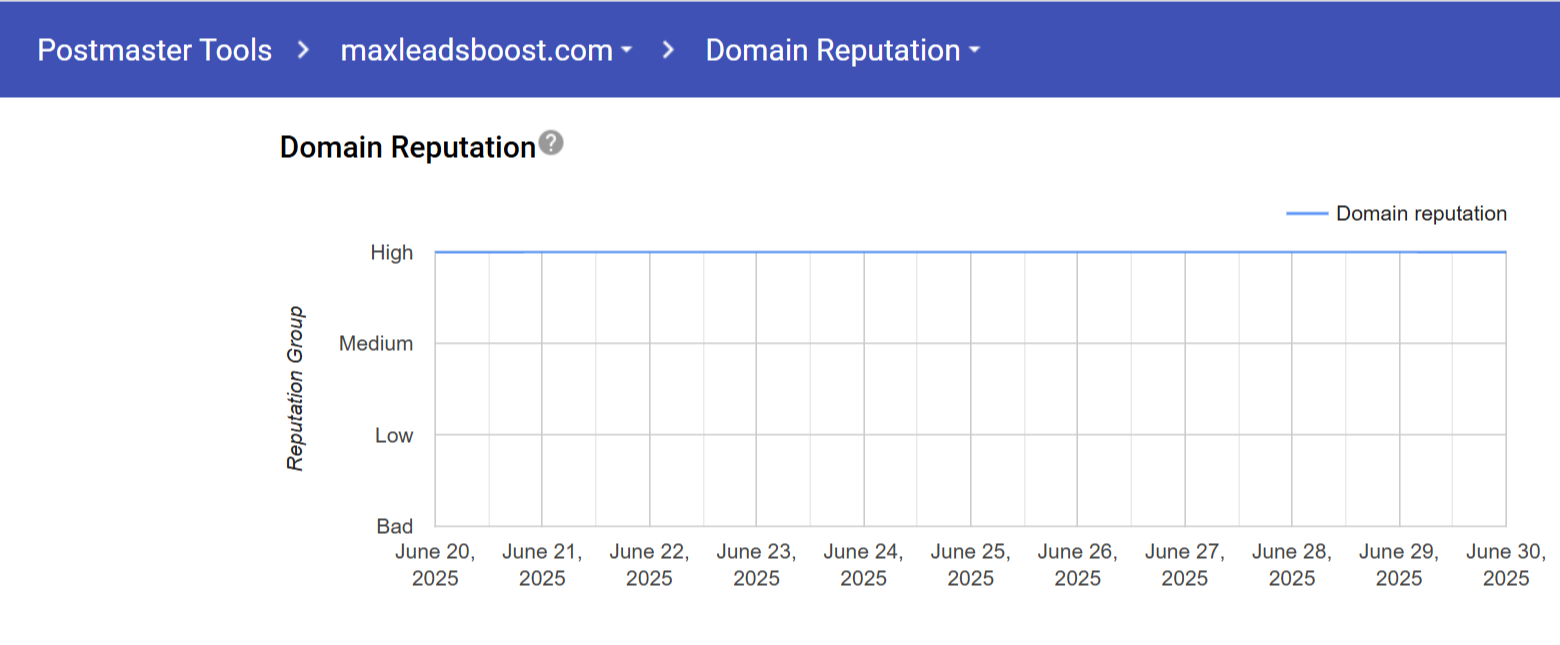Click the Reputation Group axis title
The image size is (1560, 645).
[x=295, y=389]
